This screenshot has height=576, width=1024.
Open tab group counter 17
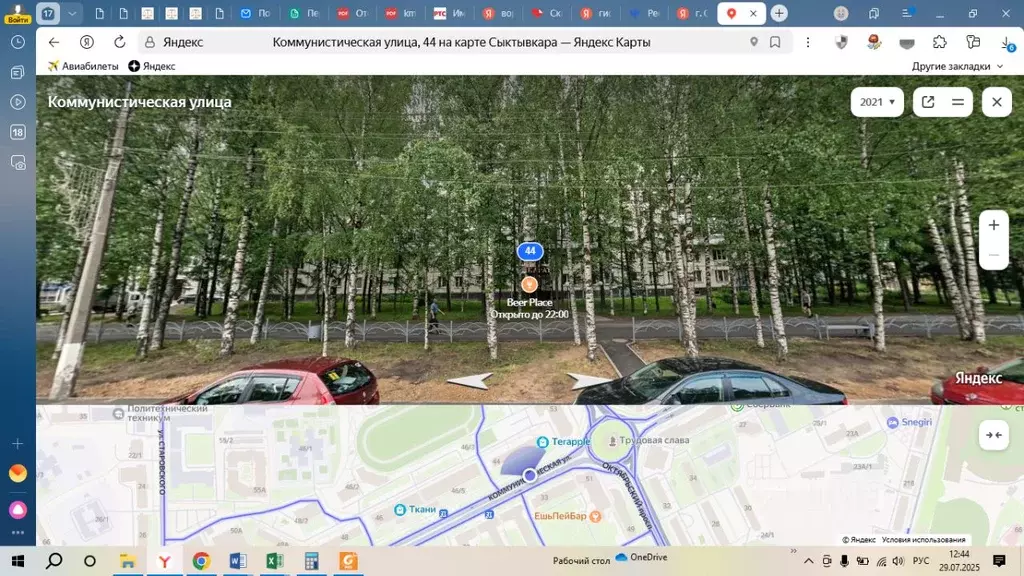pyautogui.click(x=48, y=13)
